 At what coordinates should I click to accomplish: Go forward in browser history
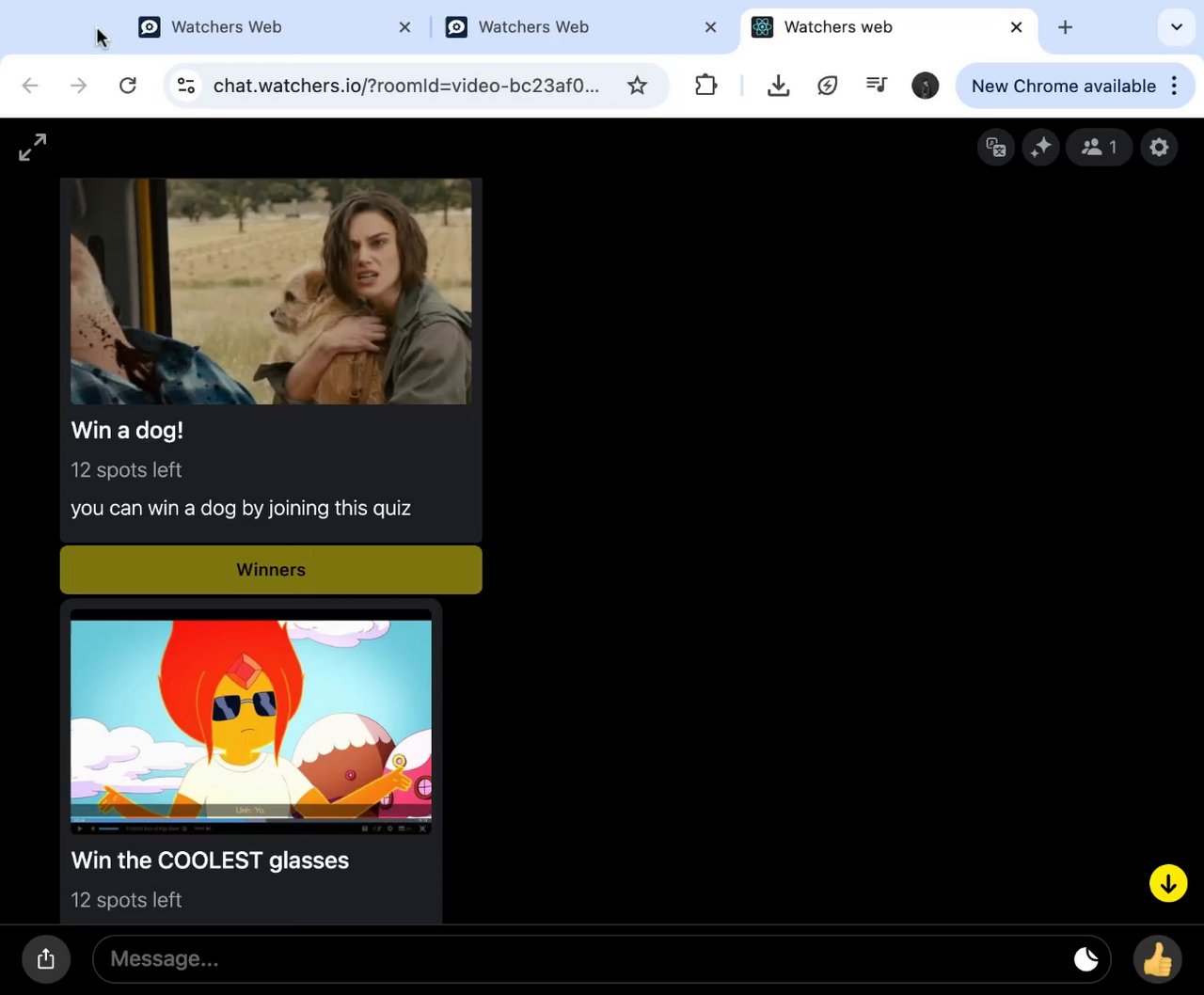pyautogui.click(x=79, y=86)
